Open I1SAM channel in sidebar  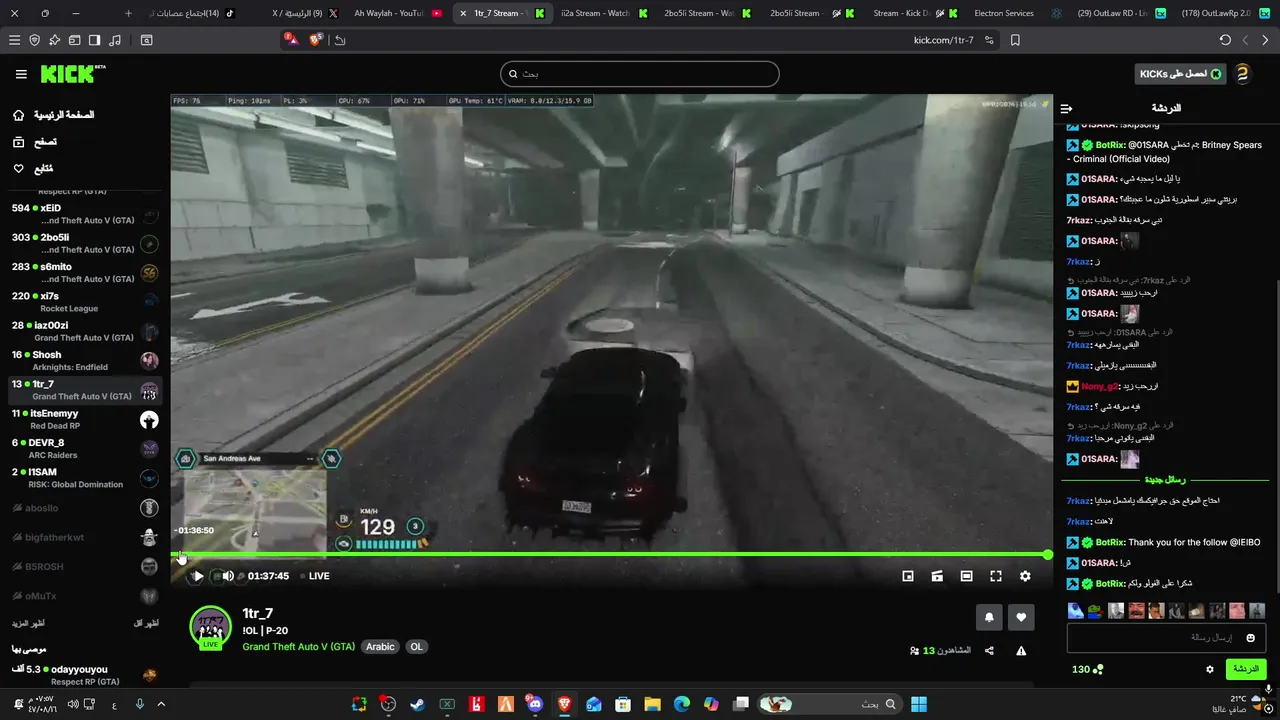85,478
